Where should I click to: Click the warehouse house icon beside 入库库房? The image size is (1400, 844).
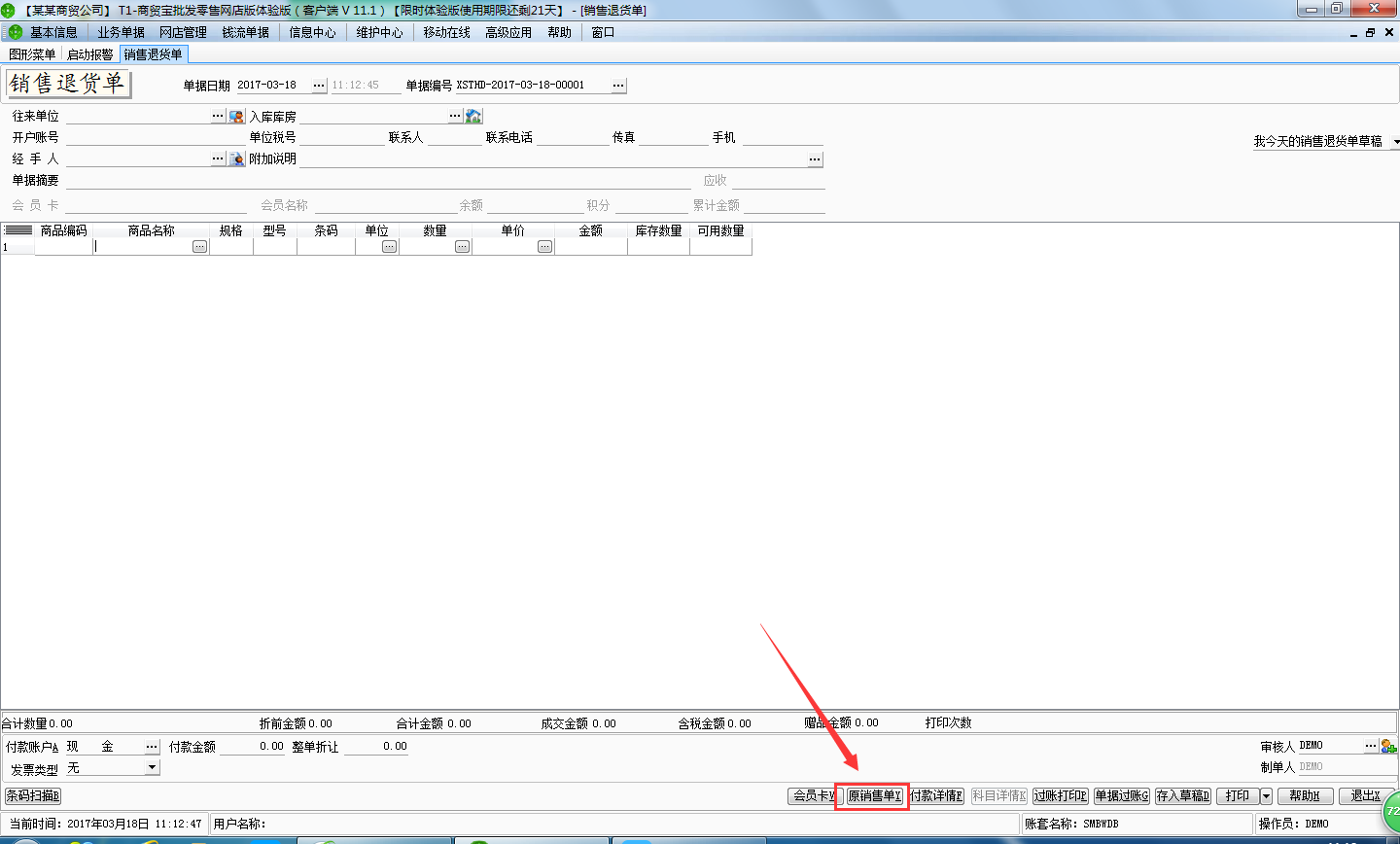(x=473, y=117)
